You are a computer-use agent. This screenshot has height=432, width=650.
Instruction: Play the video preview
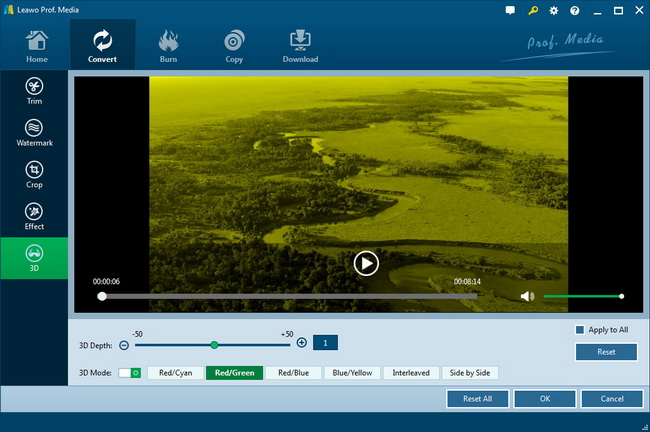366,263
